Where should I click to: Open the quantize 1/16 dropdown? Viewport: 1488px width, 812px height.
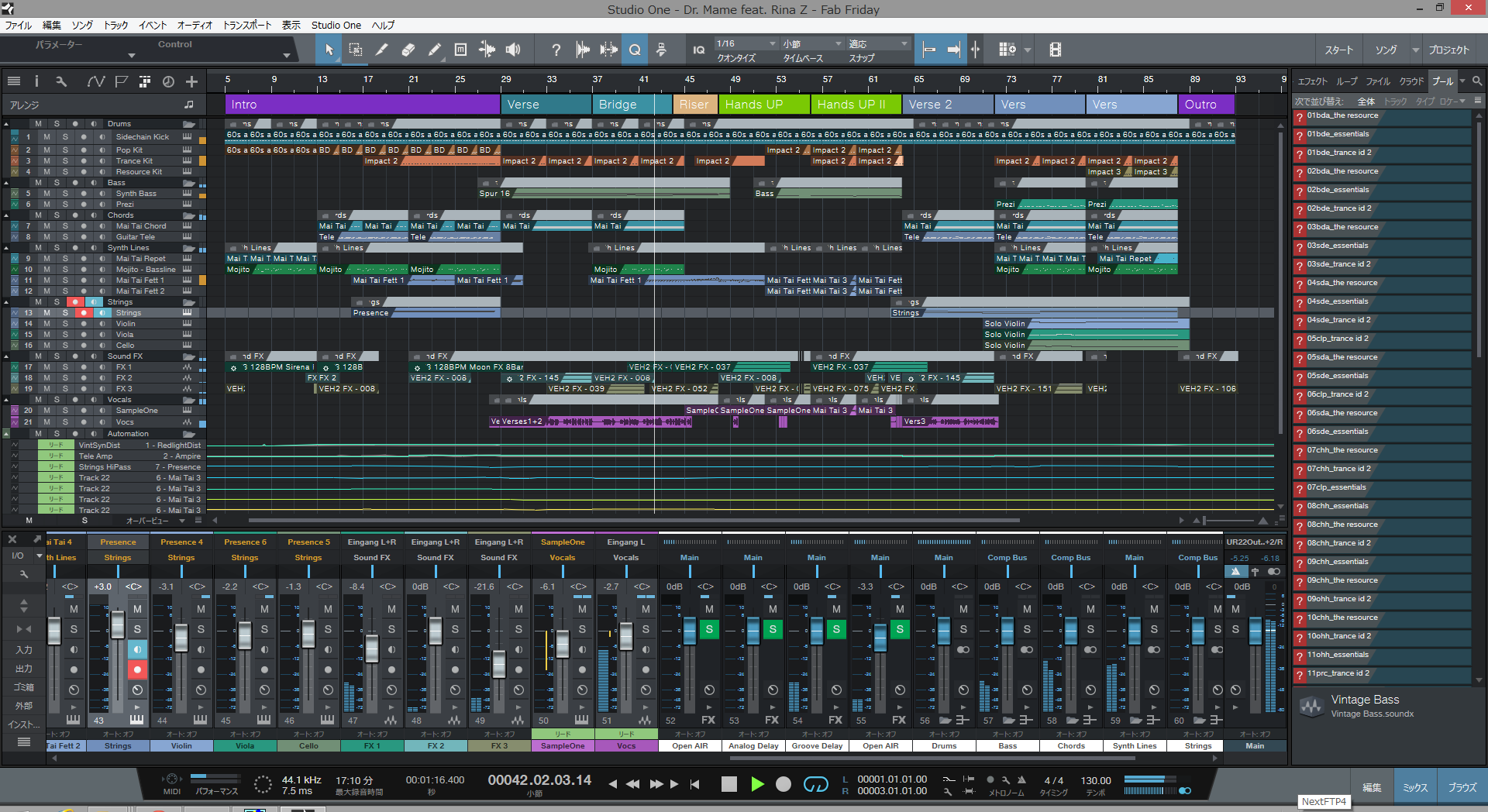coord(746,43)
